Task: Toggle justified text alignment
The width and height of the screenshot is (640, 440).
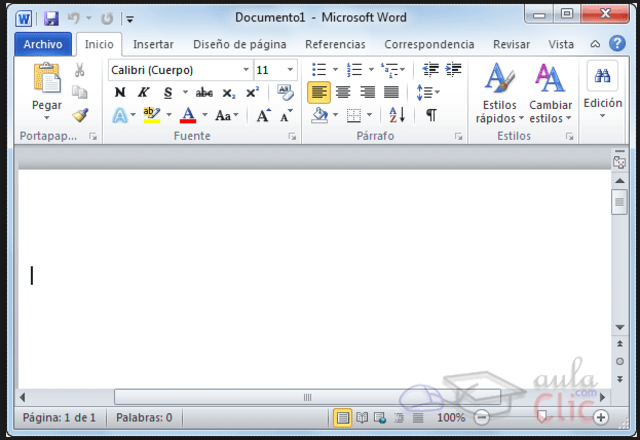Action: tap(391, 92)
